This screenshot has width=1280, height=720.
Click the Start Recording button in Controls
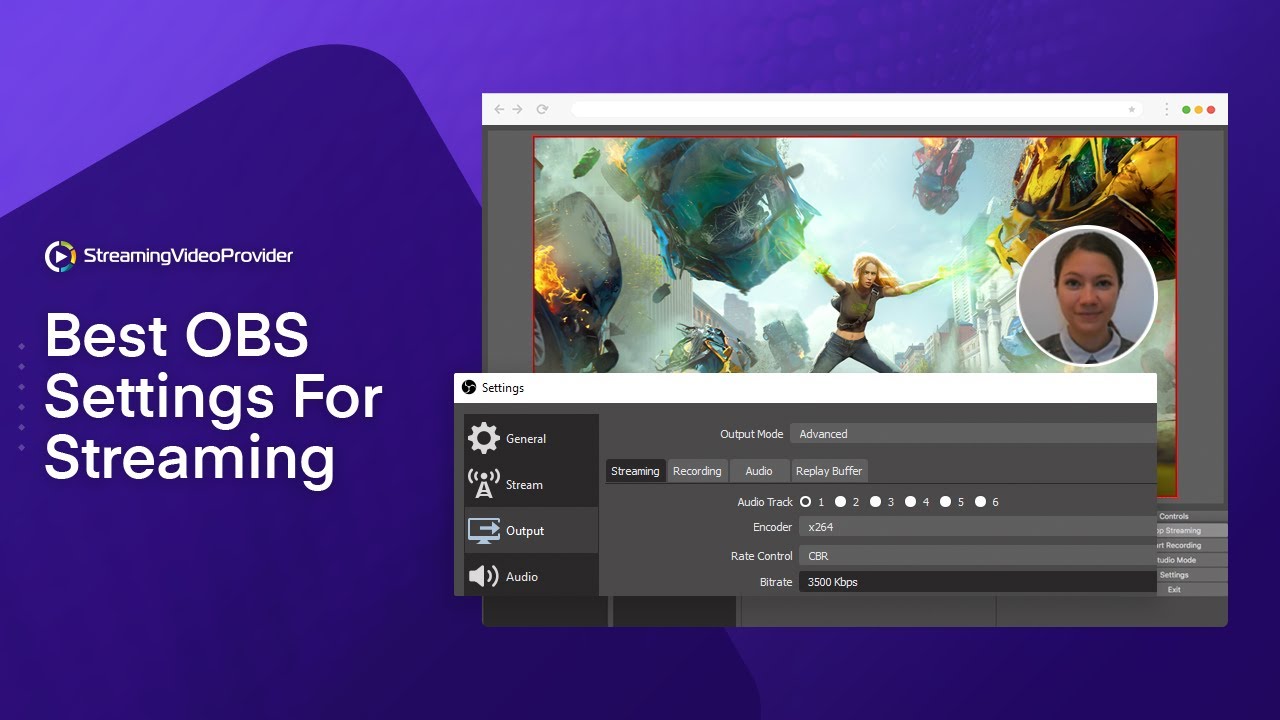1192,546
